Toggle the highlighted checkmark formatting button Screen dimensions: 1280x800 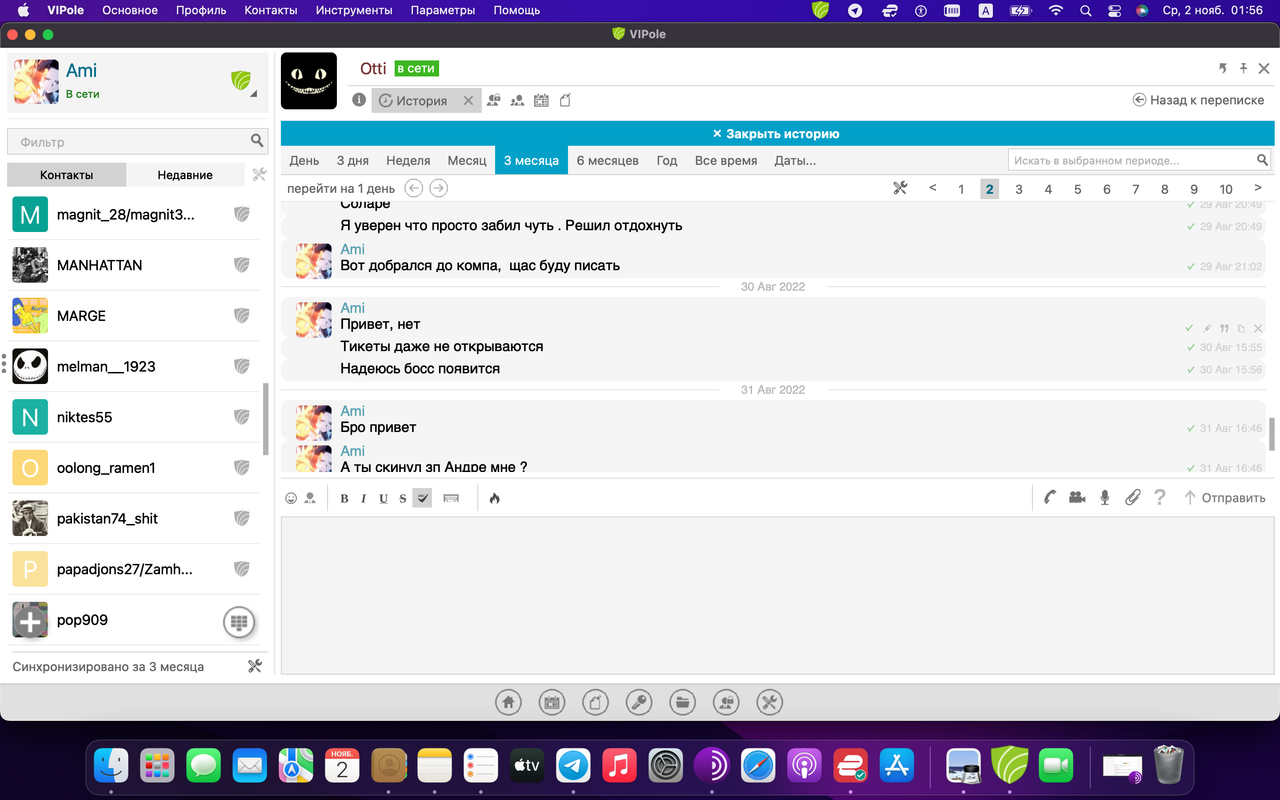pos(422,497)
